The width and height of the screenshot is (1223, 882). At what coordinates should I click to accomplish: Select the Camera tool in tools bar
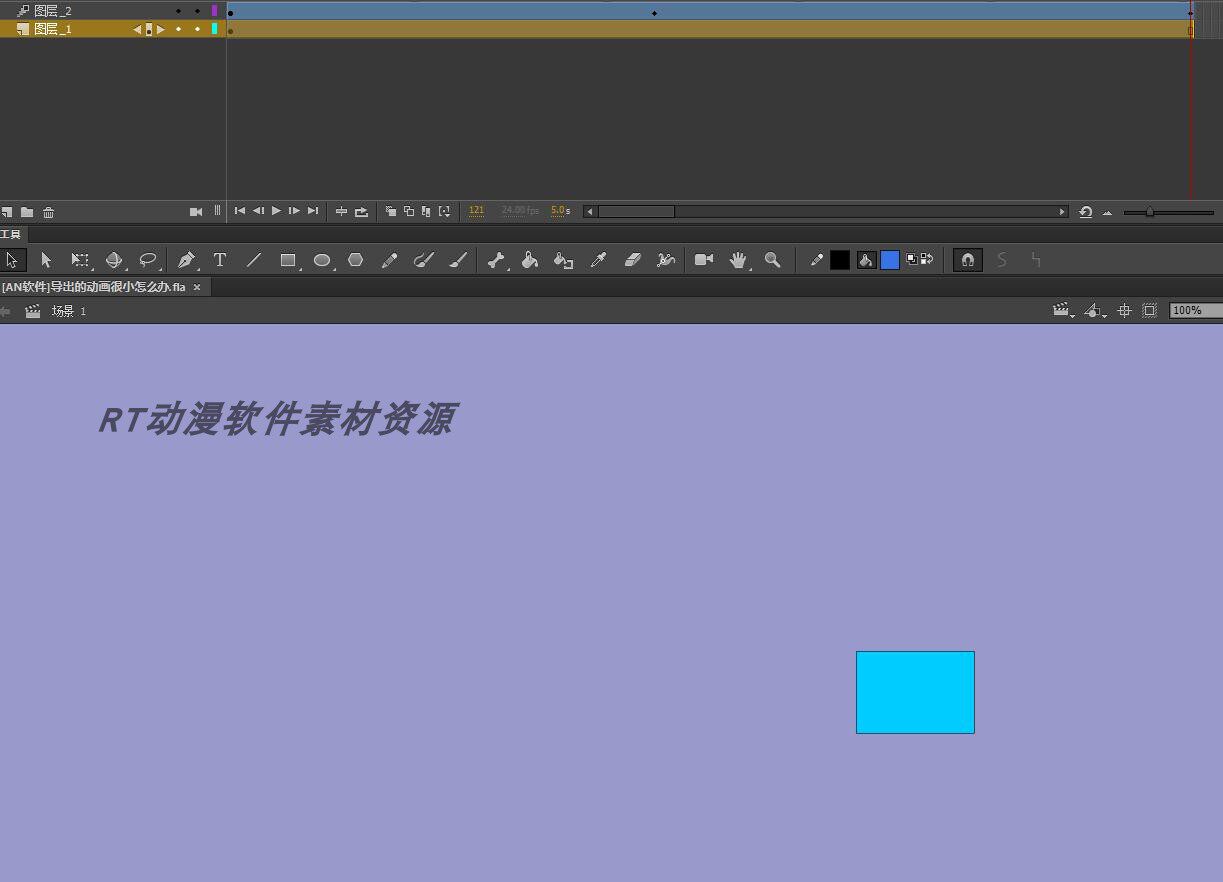click(x=704, y=260)
